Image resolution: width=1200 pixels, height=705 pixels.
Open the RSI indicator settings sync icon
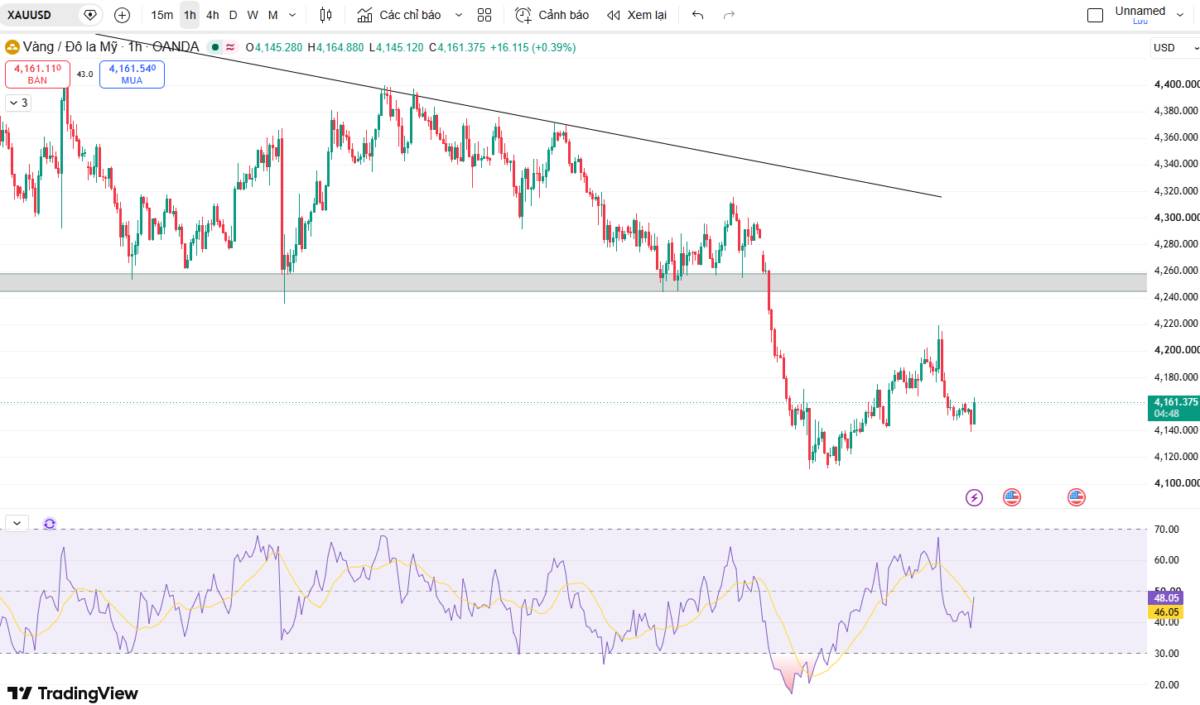tap(49, 523)
